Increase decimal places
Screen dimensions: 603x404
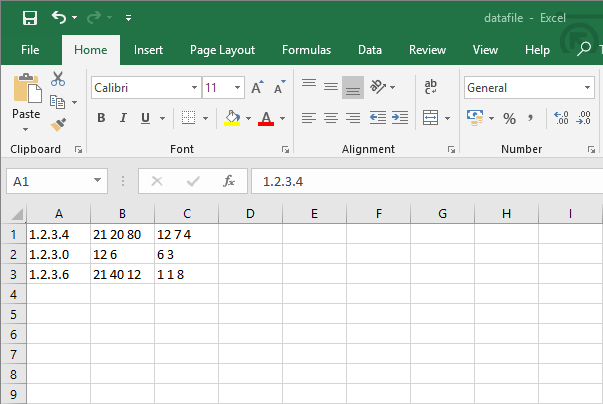pos(561,118)
